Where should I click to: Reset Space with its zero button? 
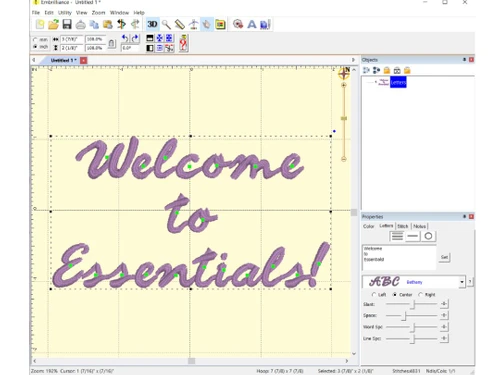point(444,315)
